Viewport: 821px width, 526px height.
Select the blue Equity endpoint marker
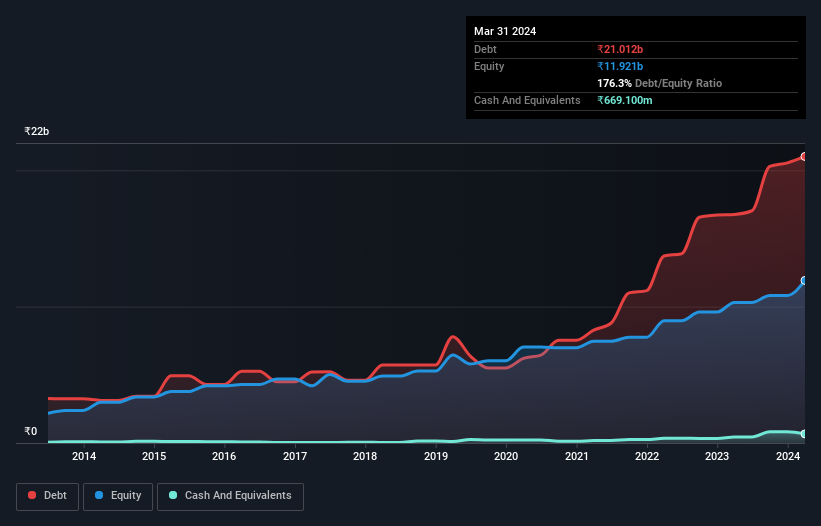pyautogui.click(x=804, y=281)
